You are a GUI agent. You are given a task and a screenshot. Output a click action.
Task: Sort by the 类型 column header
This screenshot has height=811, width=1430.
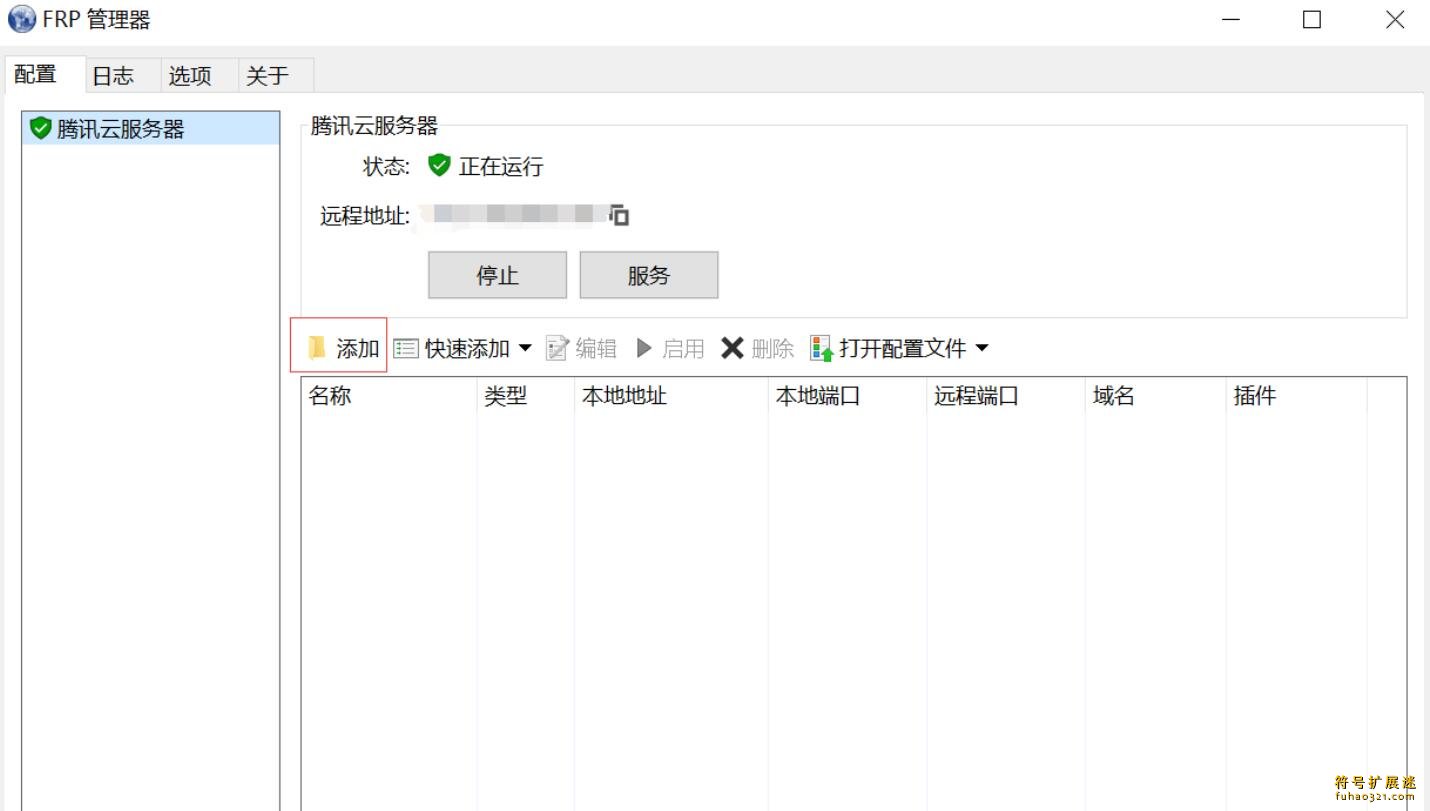[x=526, y=396]
